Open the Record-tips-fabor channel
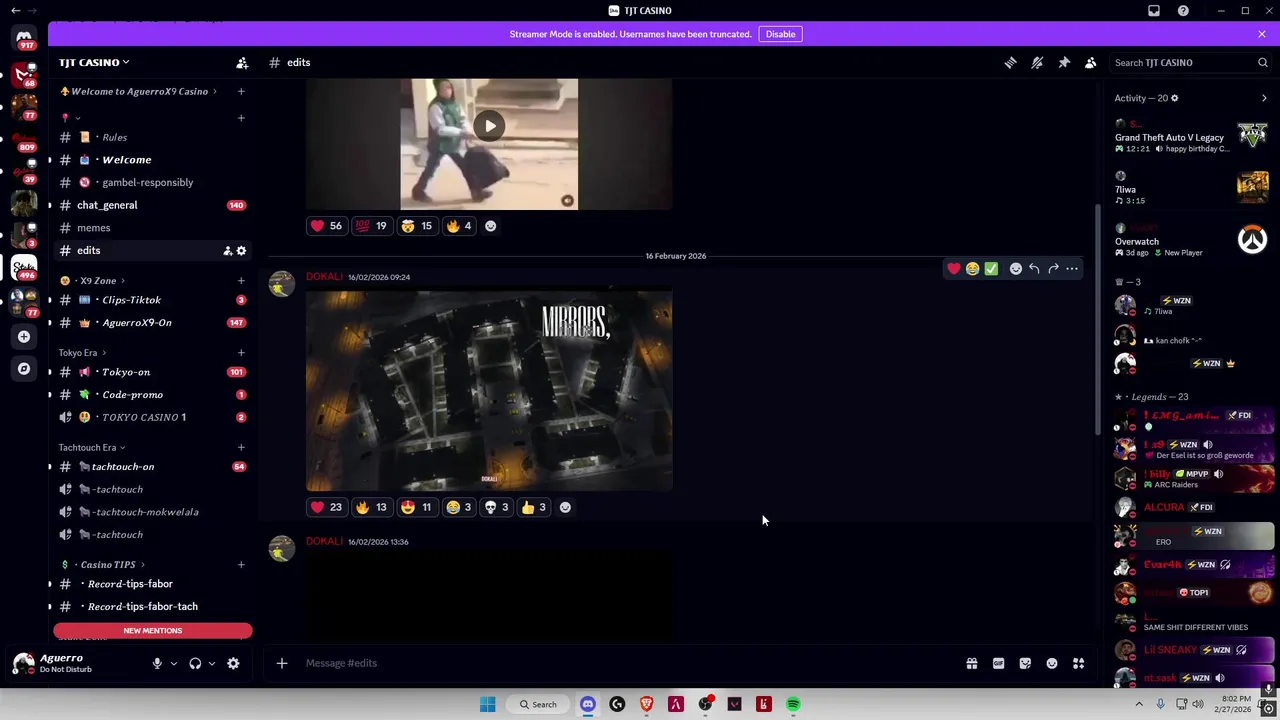Screen dimensions: 1280x720 coord(150,584)
